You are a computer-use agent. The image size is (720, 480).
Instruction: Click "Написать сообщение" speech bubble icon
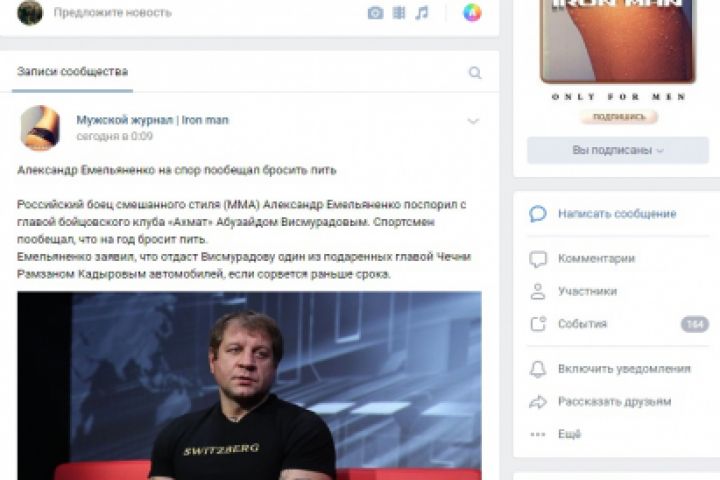click(538, 214)
